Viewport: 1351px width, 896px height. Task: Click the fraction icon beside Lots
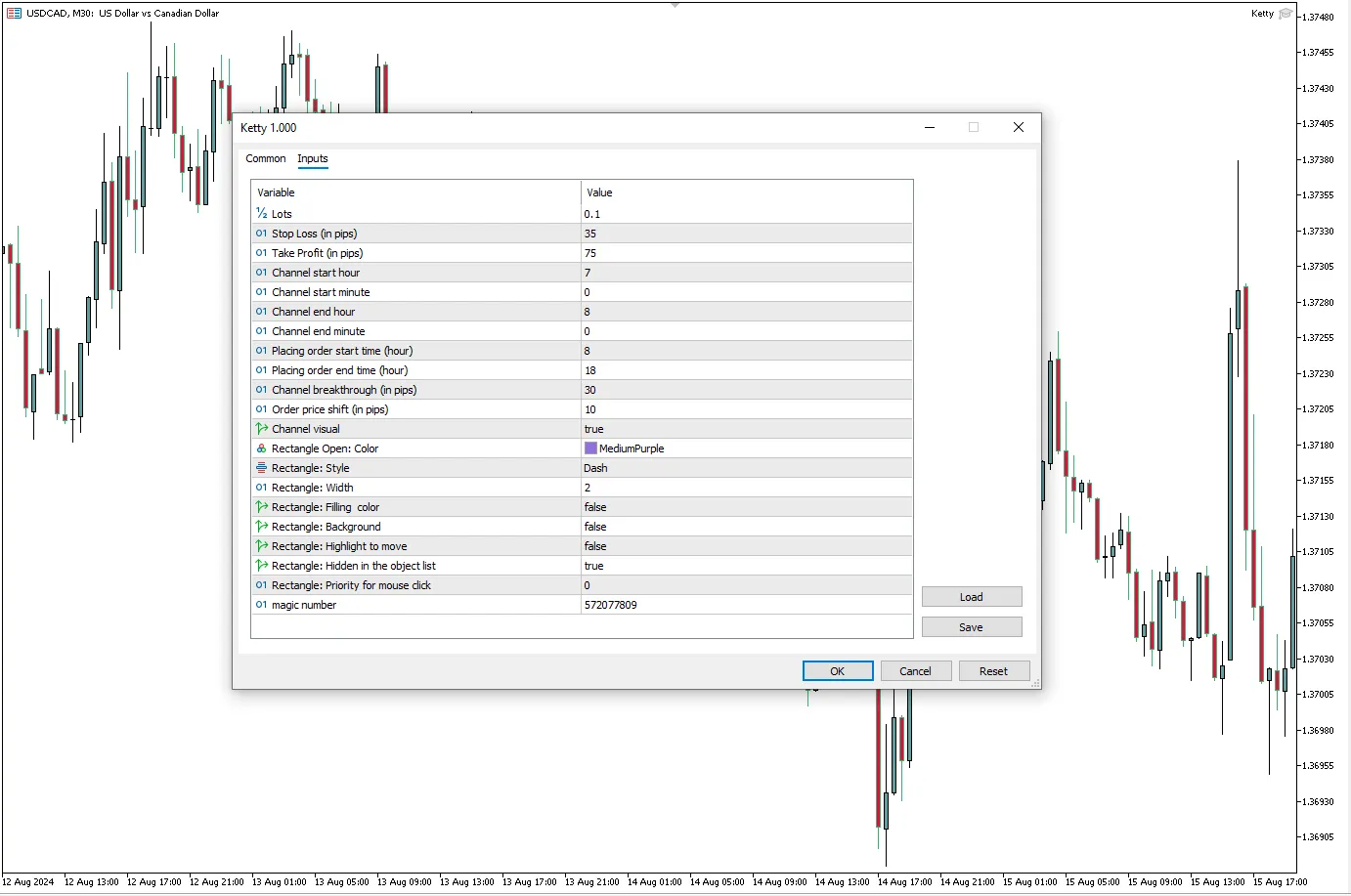(x=261, y=213)
